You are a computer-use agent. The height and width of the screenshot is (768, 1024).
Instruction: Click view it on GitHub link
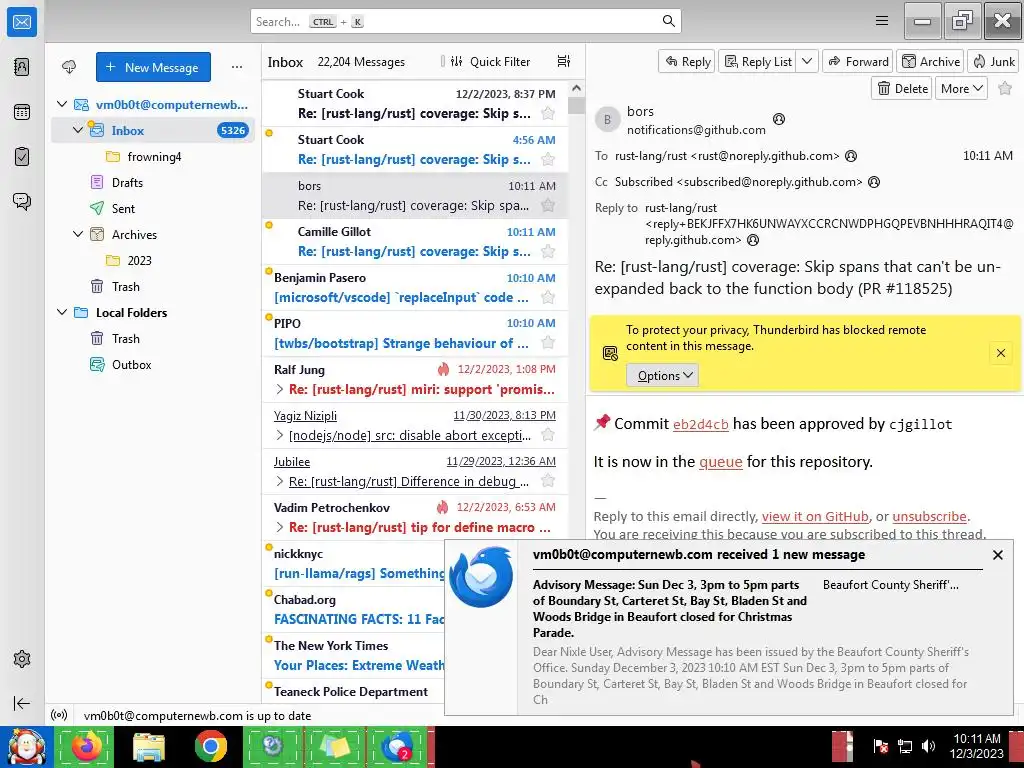pos(815,517)
